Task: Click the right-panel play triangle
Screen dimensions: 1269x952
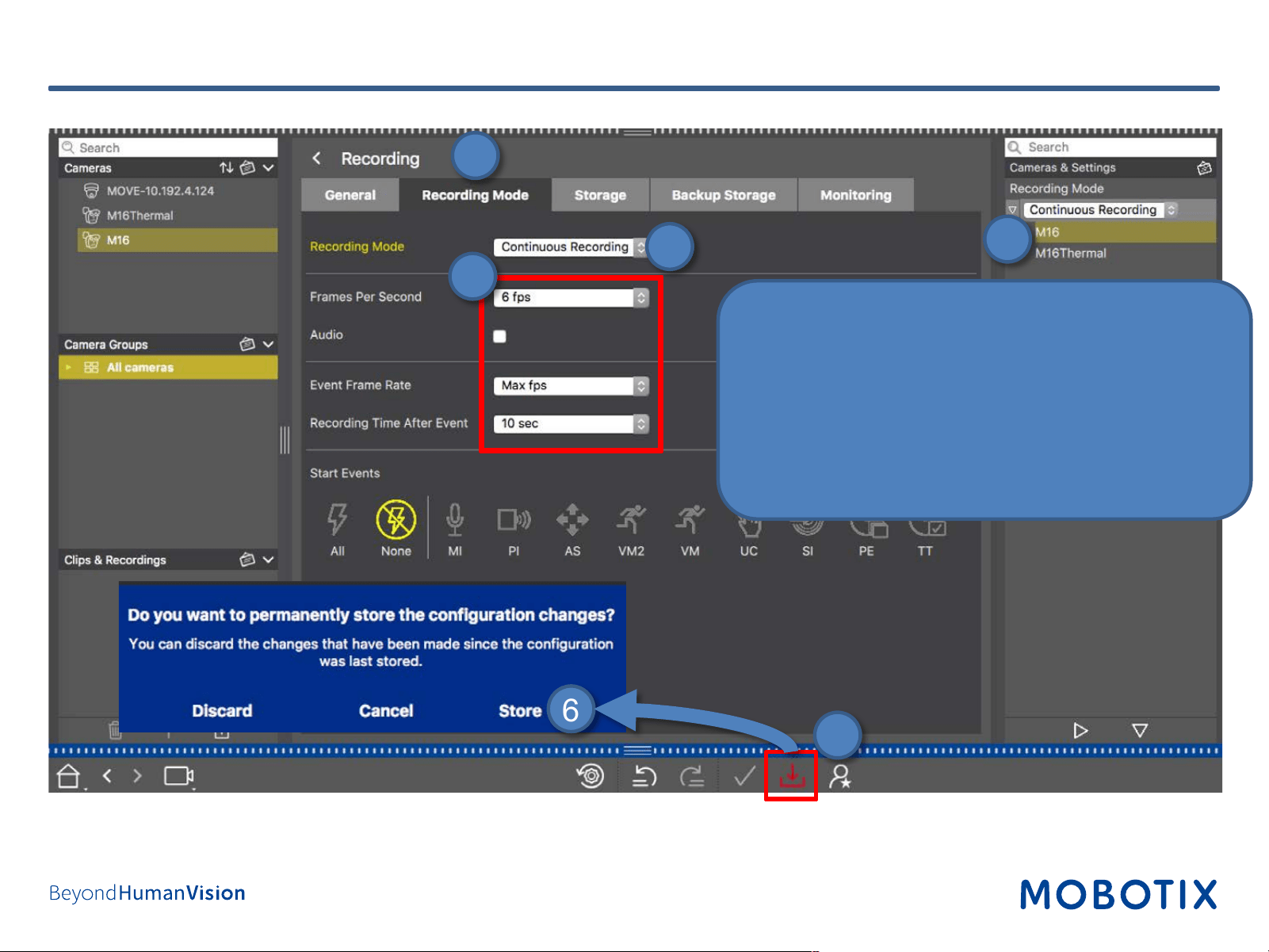Action: tap(1080, 730)
